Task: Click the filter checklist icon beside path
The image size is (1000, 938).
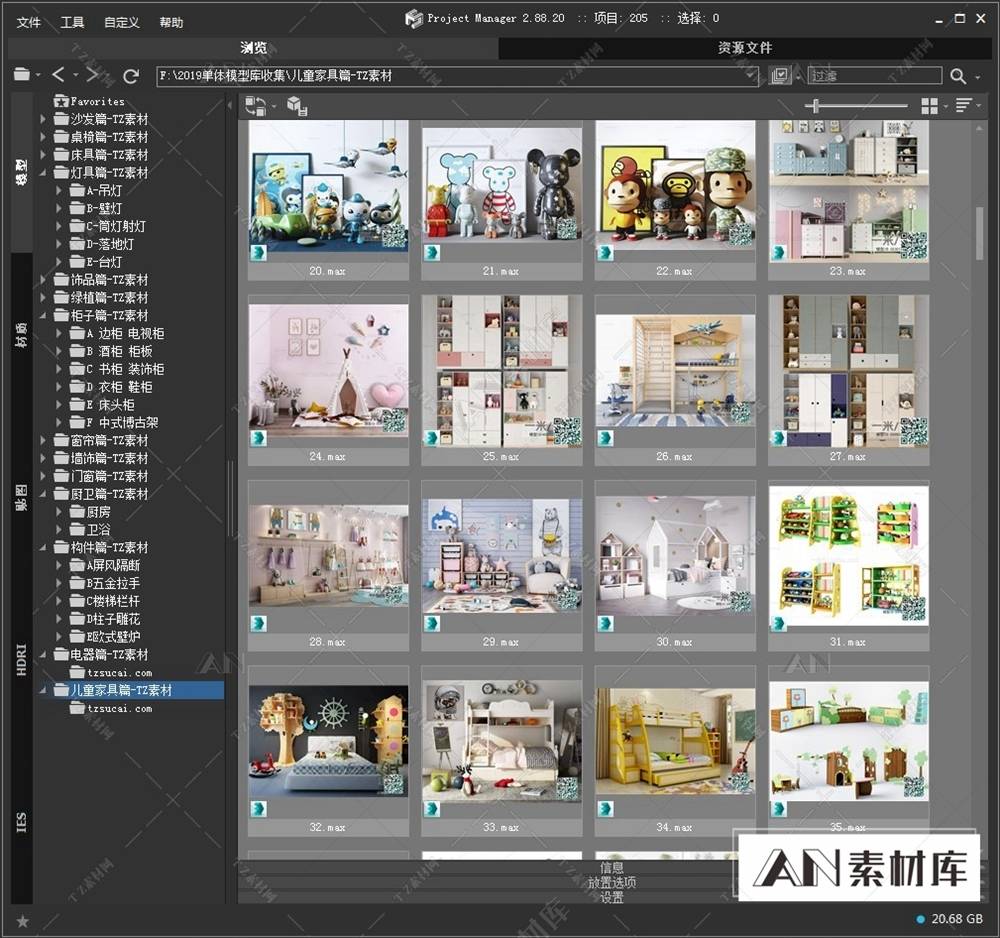Action: (x=779, y=75)
